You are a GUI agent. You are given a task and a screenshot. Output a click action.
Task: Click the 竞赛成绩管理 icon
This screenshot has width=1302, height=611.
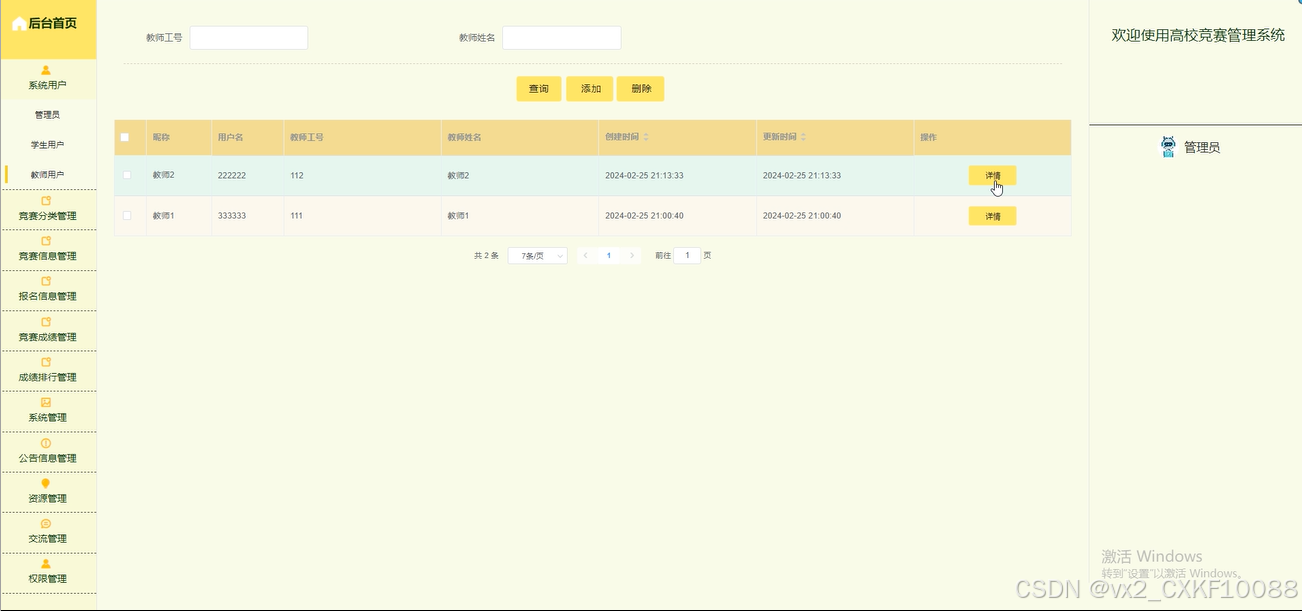pyautogui.click(x=46, y=322)
